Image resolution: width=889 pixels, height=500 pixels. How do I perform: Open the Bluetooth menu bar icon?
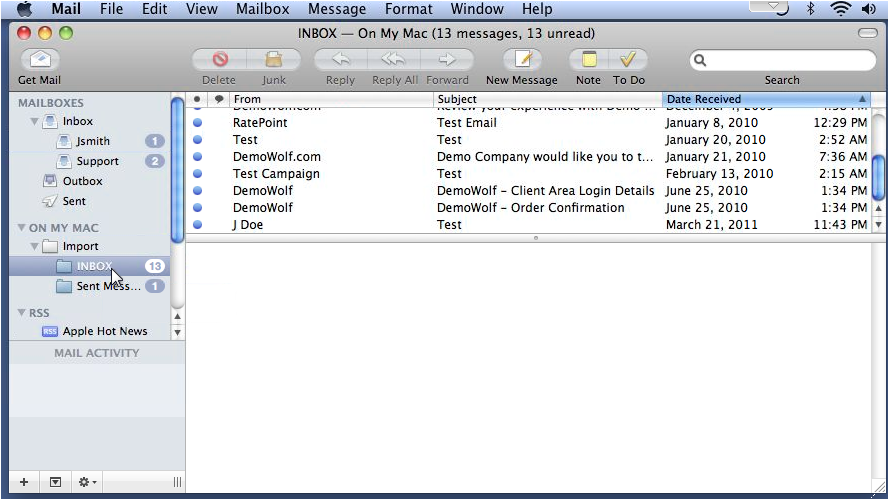point(811,9)
